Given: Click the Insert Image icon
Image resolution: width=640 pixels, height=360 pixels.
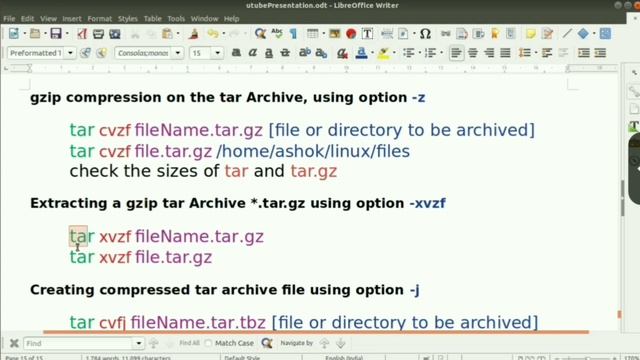Looking at the screenshot, I should 335,34.
